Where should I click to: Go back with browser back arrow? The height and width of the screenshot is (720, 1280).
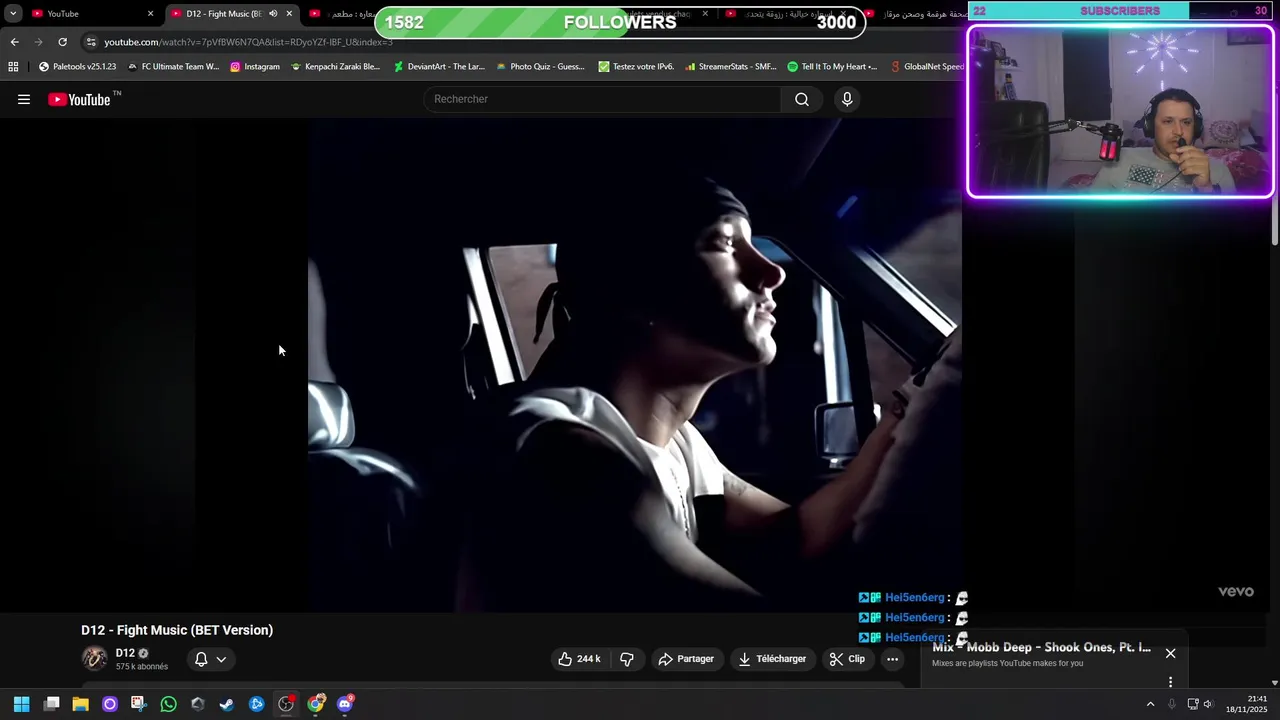coord(14,42)
